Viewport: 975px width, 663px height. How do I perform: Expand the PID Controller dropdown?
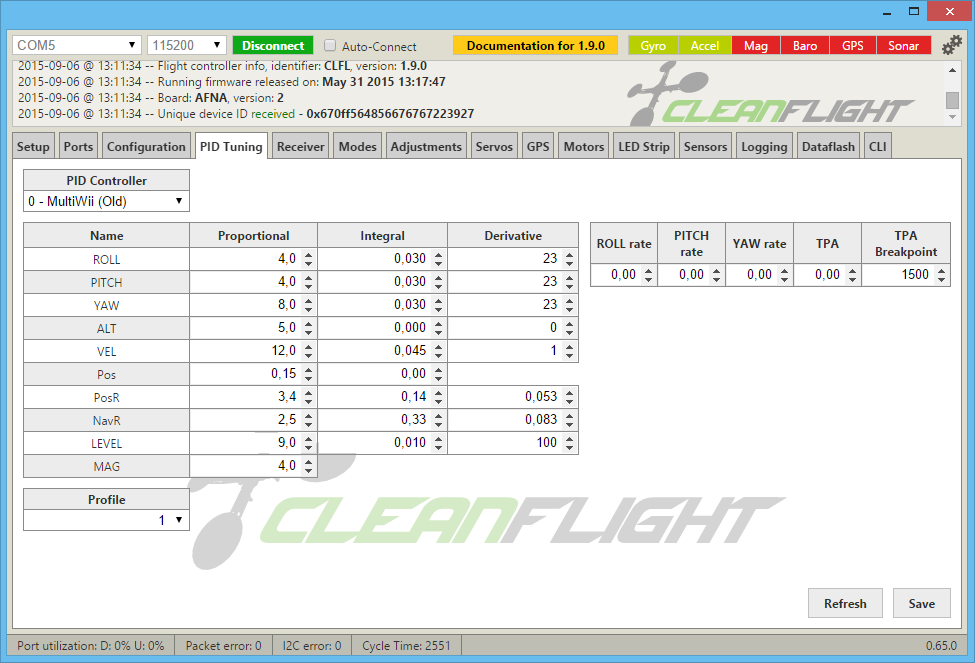click(106, 202)
